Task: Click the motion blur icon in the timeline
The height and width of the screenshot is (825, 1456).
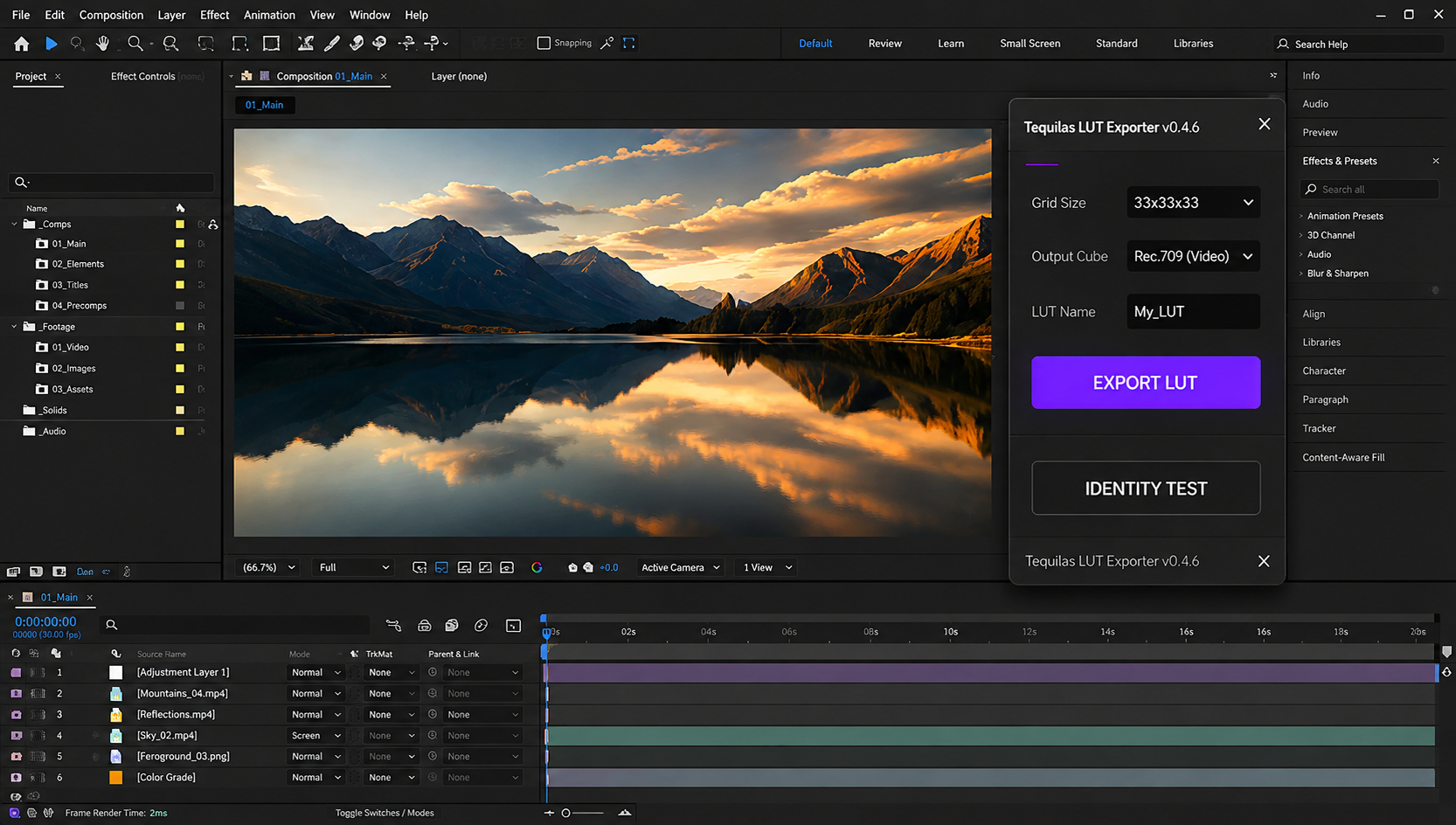Action: point(481,625)
